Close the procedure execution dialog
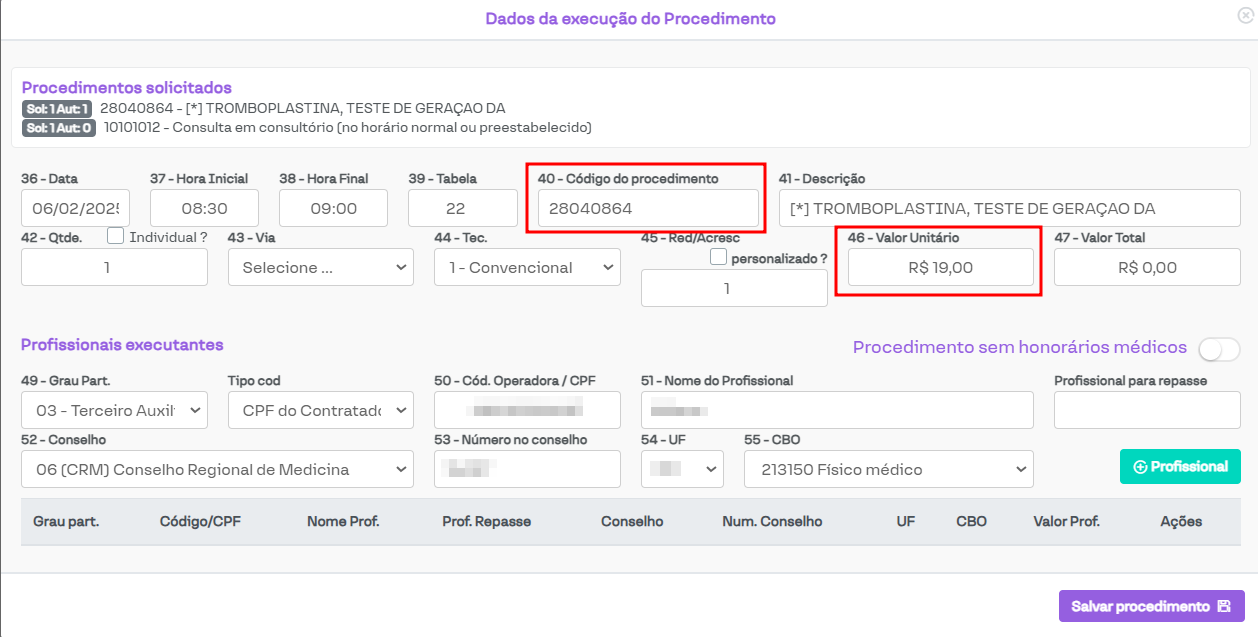Image resolution: width=1258 pixels, height=637 pixels. pos(1244,15)
